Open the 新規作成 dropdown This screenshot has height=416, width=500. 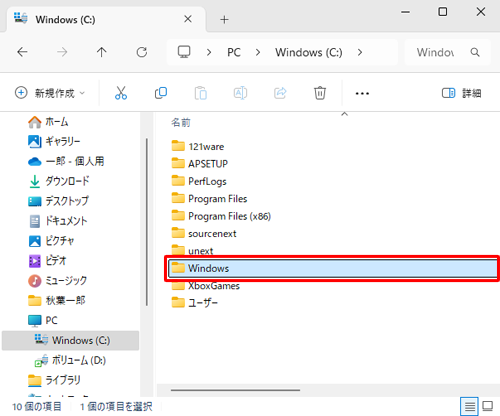pyautogui.click(x=50, y=93)
